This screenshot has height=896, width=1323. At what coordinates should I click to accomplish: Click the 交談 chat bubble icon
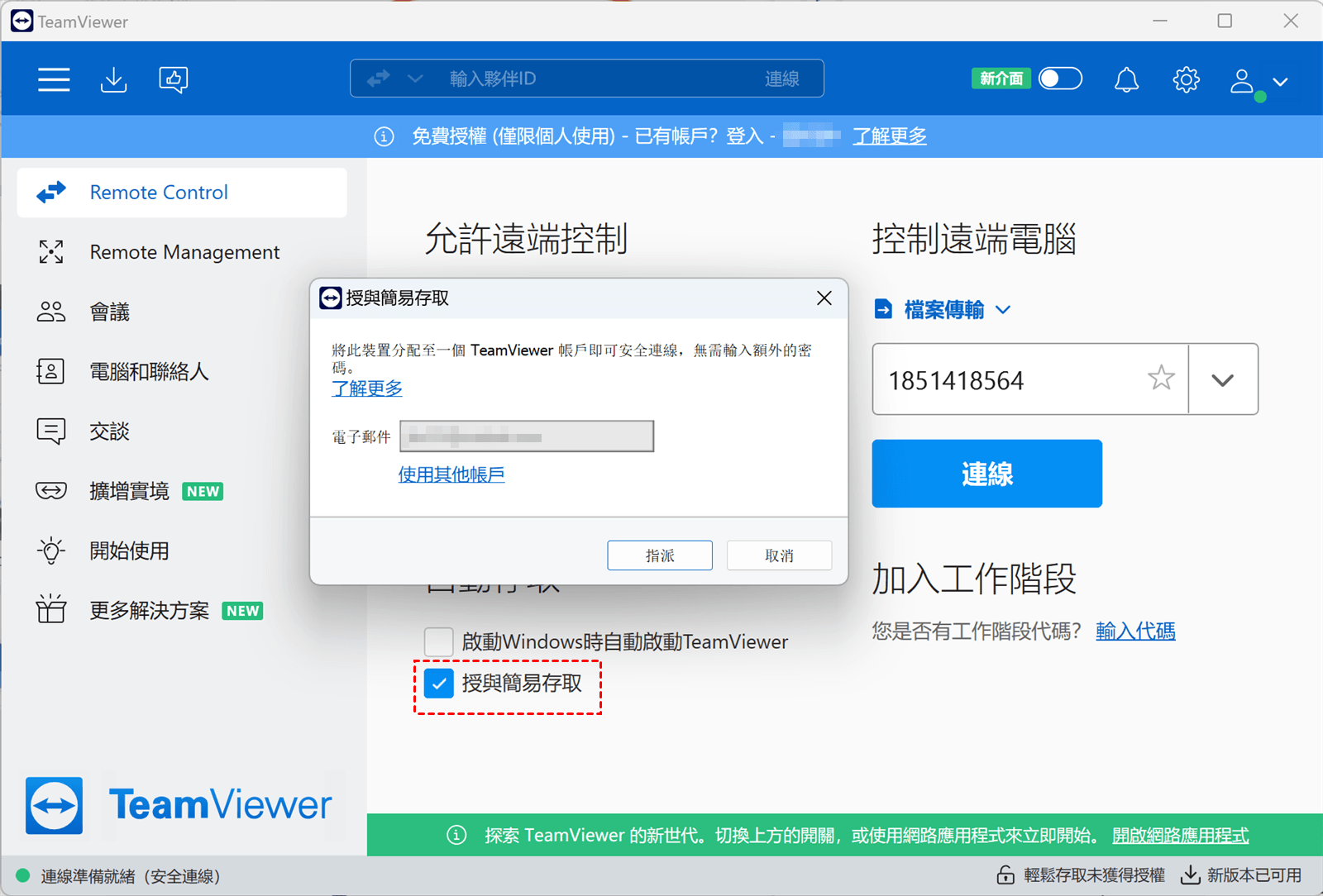point(51,431)
